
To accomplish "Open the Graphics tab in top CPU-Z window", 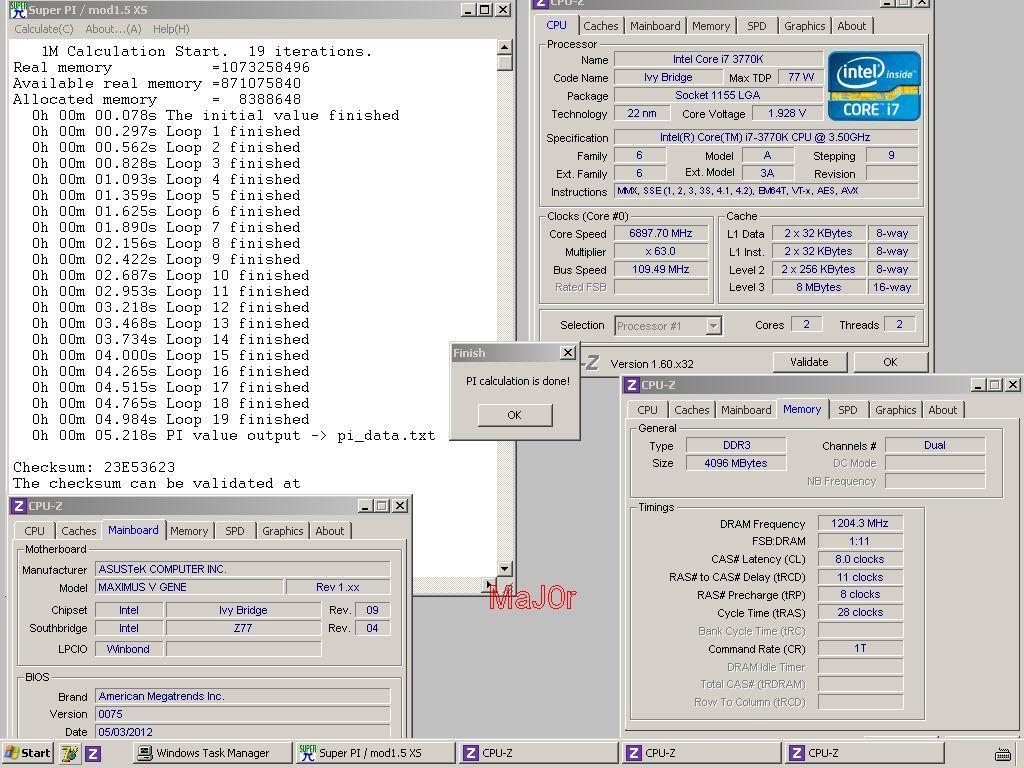I will tap(804, 26).
